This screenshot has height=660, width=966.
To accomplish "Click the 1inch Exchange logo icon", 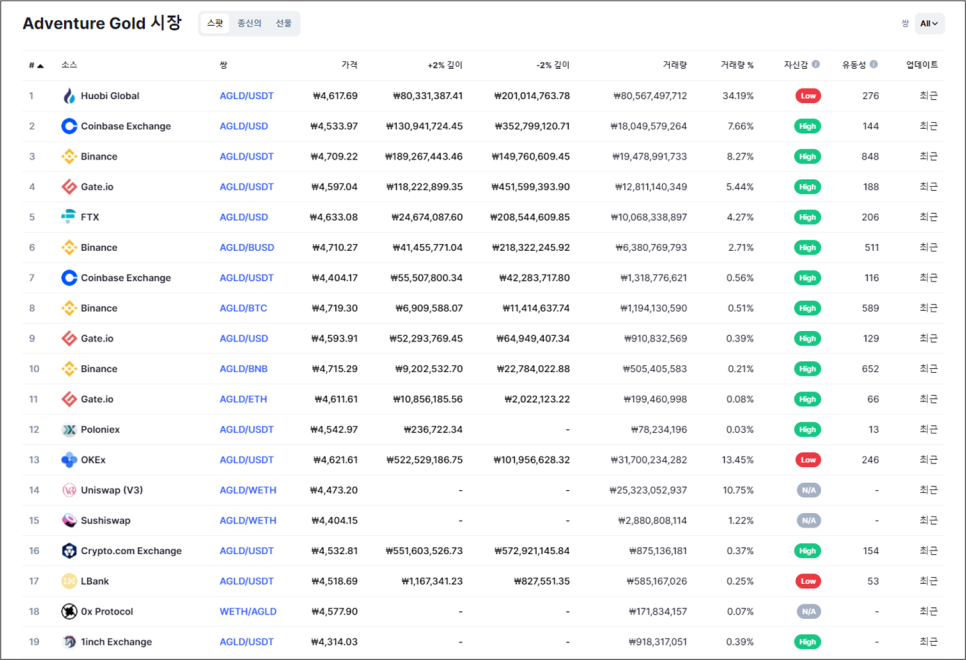I will [69, 642].
